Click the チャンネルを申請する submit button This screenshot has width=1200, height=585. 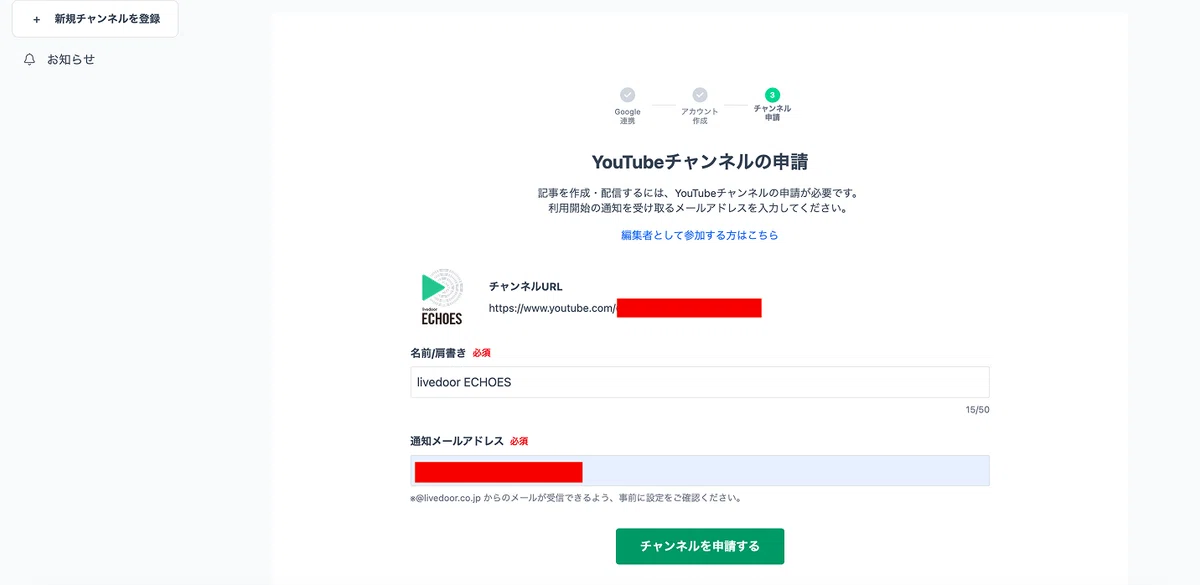[x=700, y=546]
